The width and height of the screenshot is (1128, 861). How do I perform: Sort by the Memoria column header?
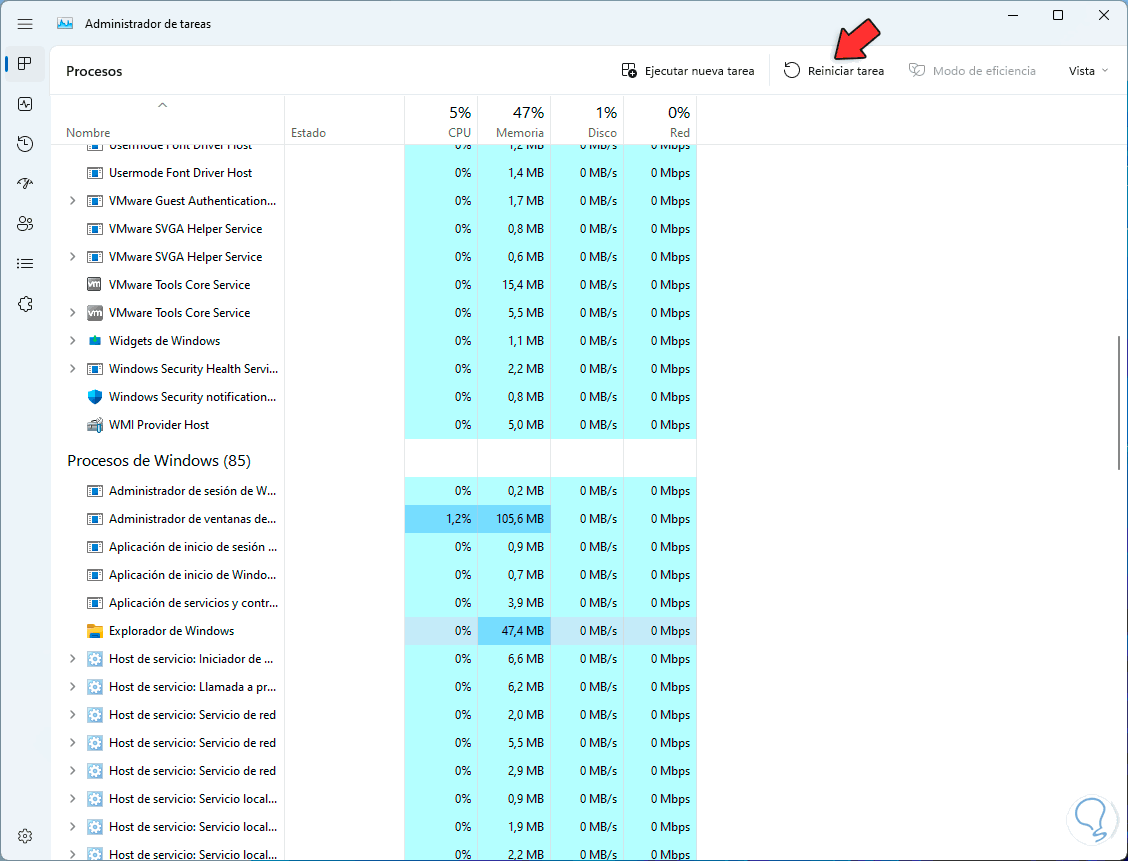point(514,120)
